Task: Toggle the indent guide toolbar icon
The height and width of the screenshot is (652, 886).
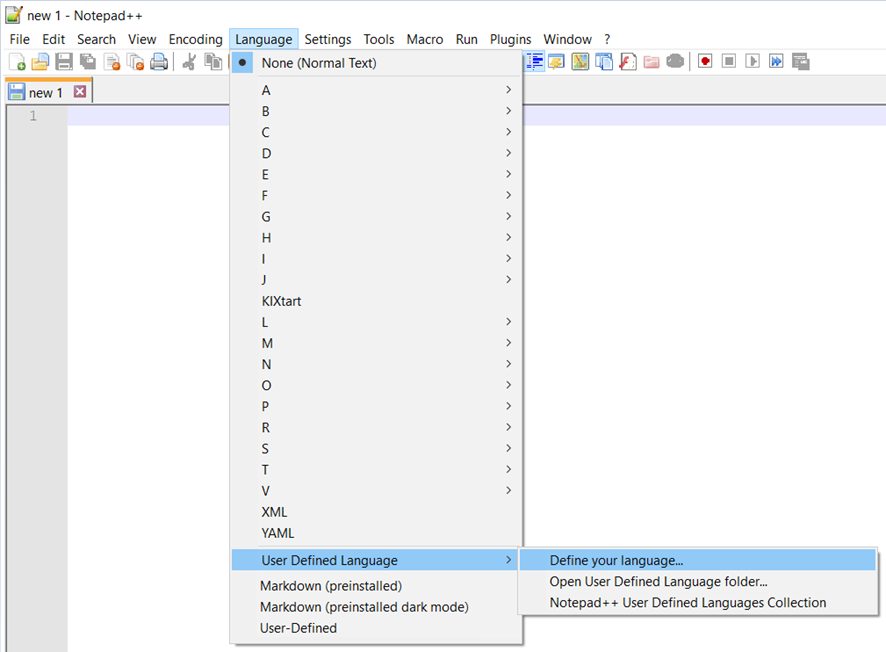Action: (535, 62)
